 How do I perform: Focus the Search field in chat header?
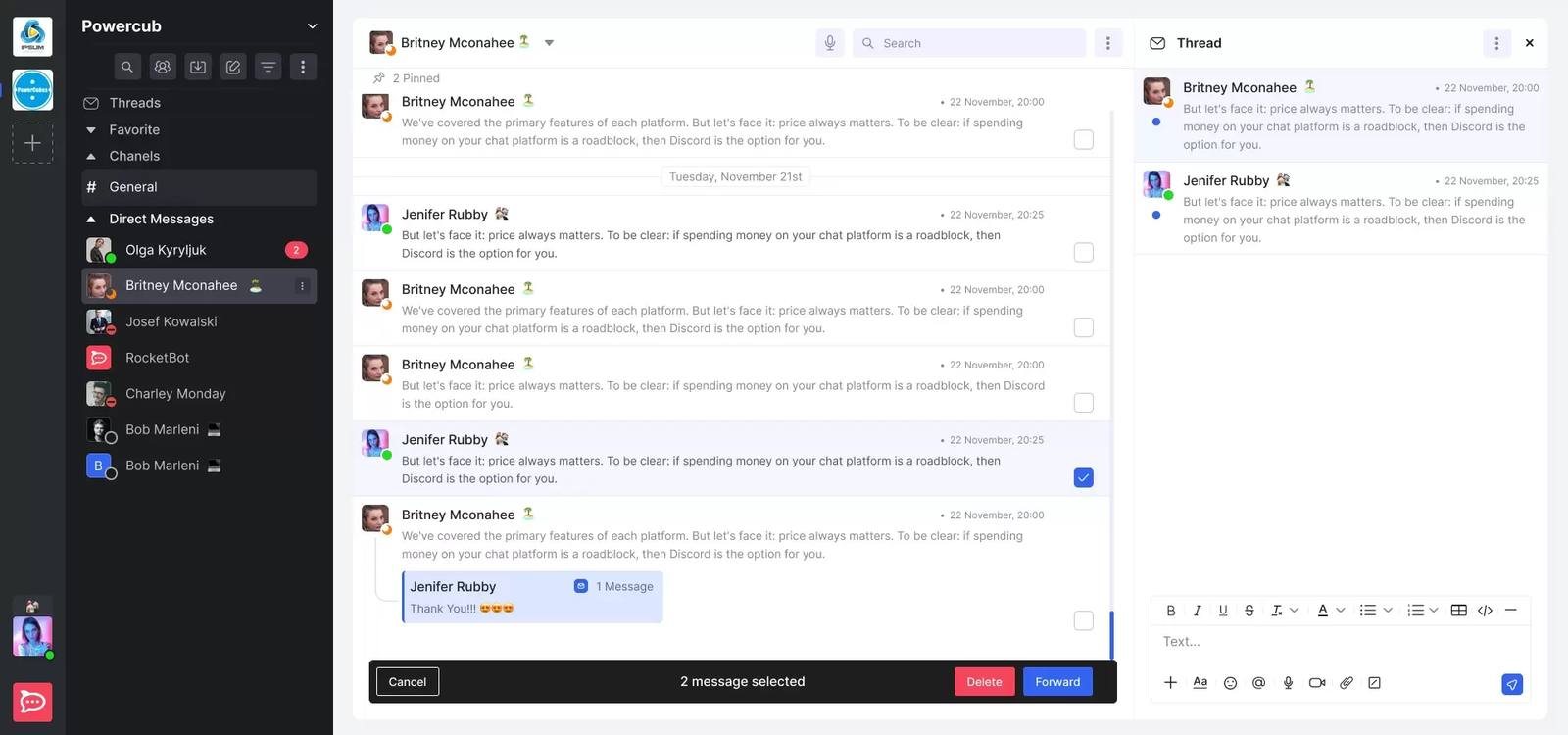point(969,43)
